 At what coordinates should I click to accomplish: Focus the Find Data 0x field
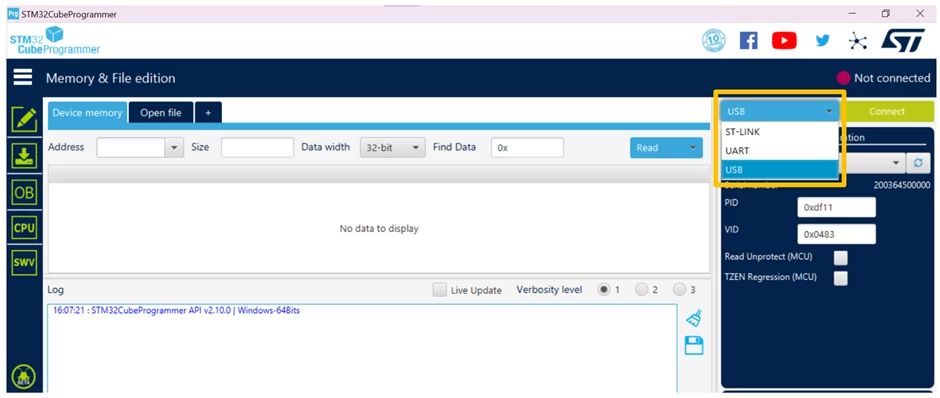(x=528, y=147)
